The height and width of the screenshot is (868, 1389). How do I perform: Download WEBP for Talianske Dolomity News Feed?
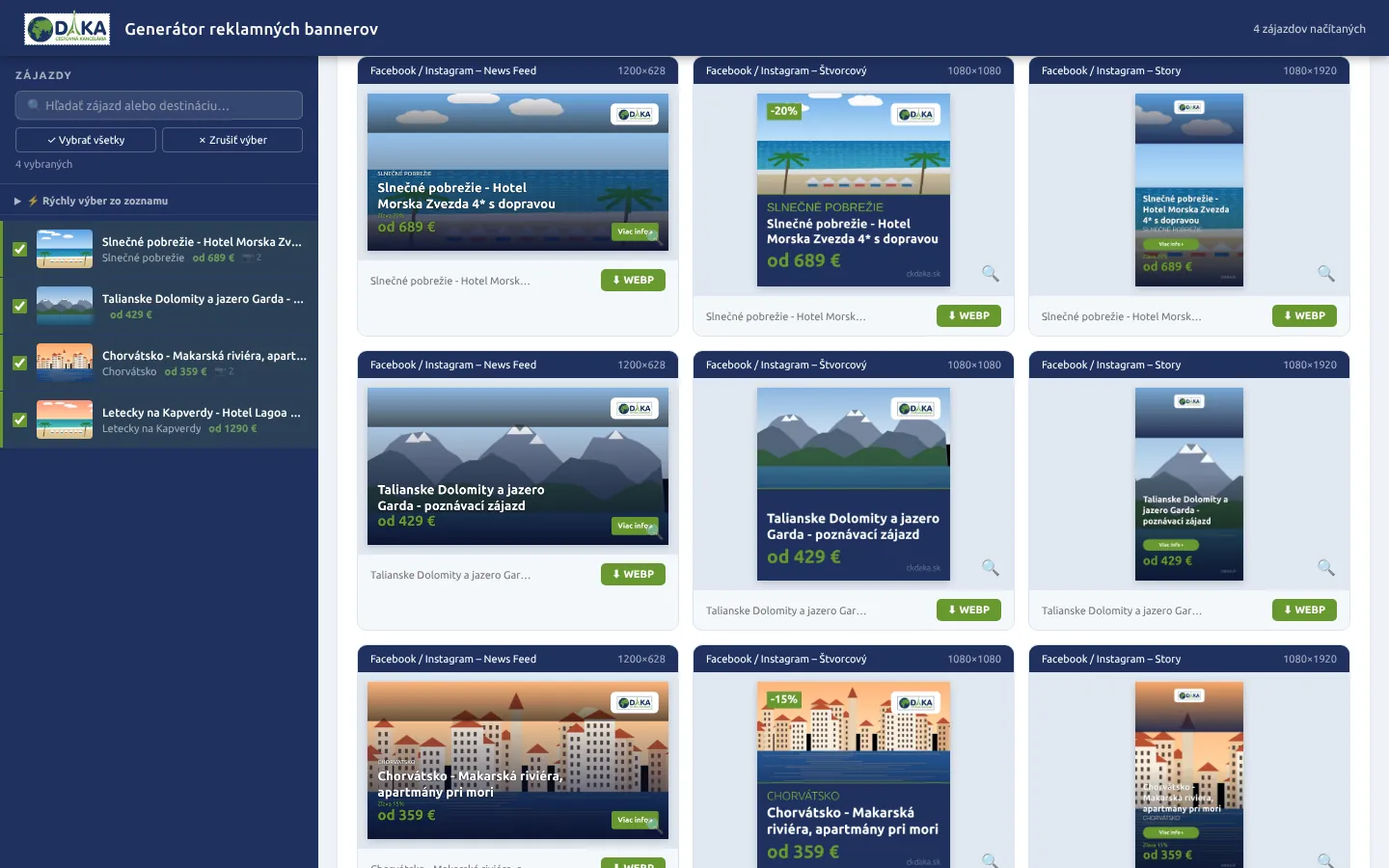(633, 574)
